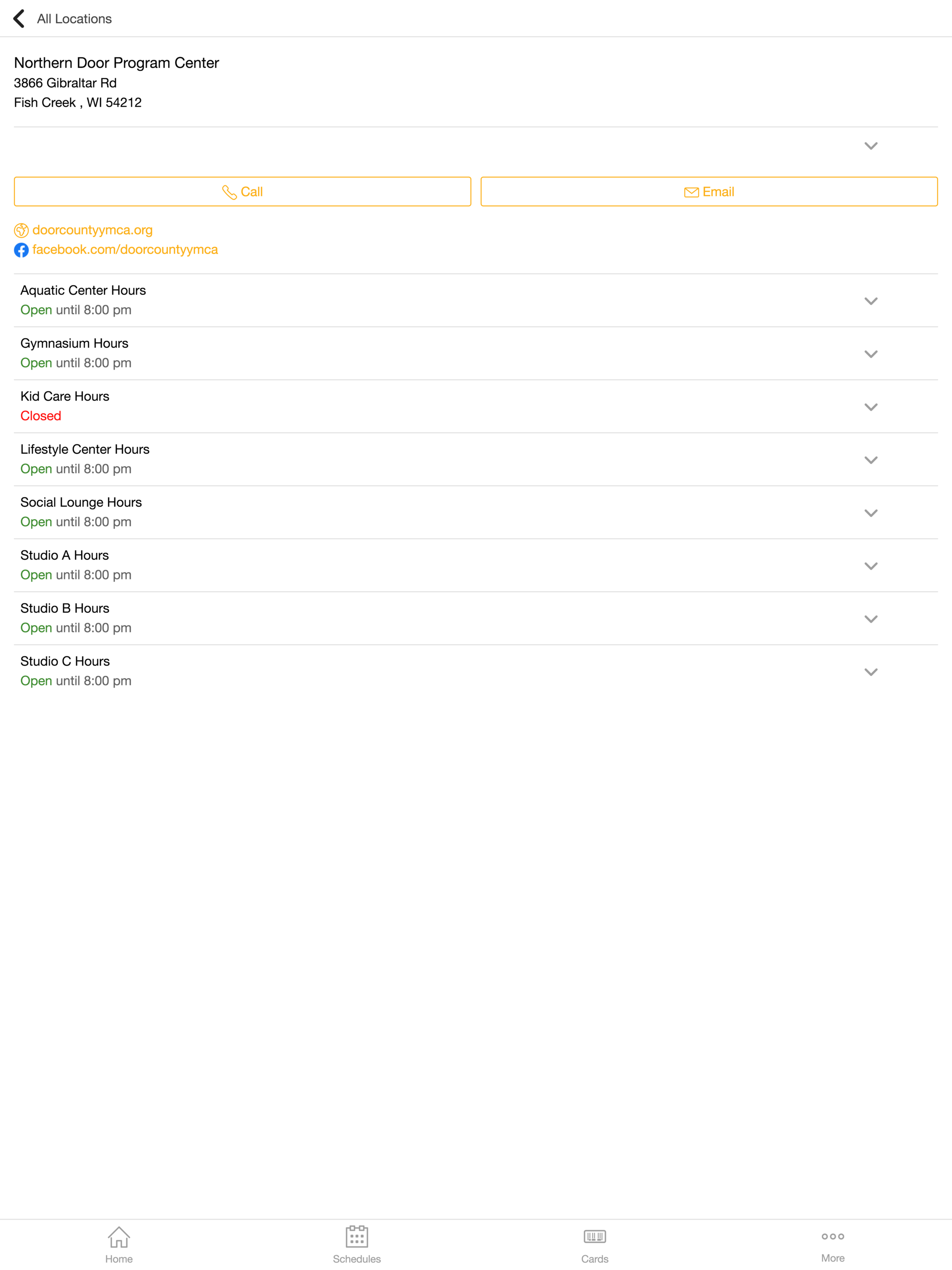952x1270 pixels.
Task: Tap the Home tab label
Action: point(119,1258)
